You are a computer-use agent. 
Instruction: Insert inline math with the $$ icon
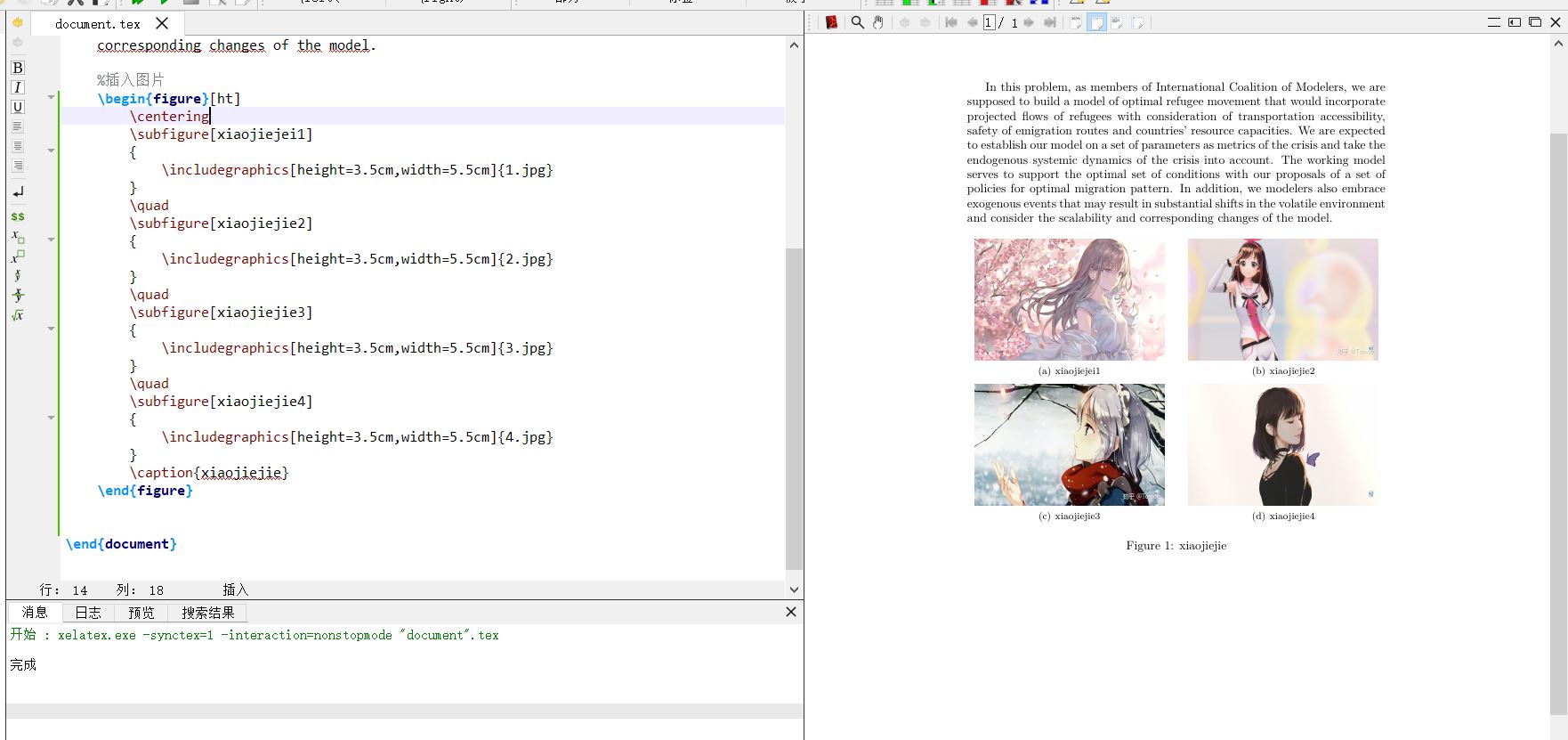point(18,216)
